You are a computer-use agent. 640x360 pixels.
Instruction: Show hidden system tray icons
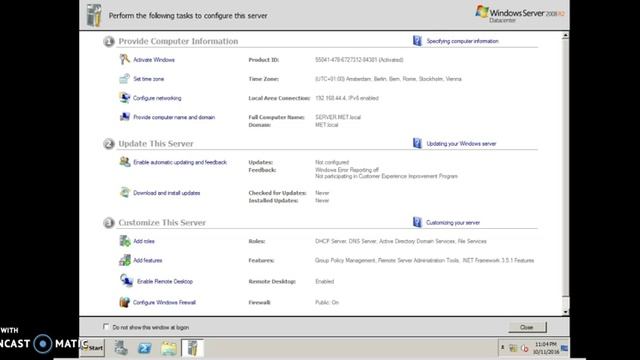pos(502,348)
